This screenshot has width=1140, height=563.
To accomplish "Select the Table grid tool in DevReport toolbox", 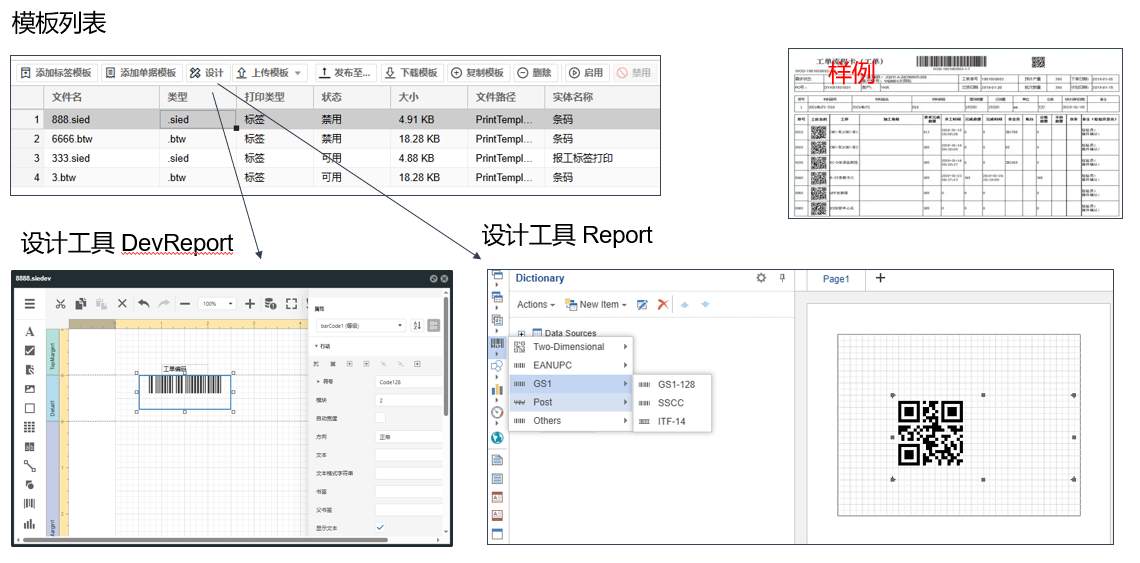I will tap(30, 427).
